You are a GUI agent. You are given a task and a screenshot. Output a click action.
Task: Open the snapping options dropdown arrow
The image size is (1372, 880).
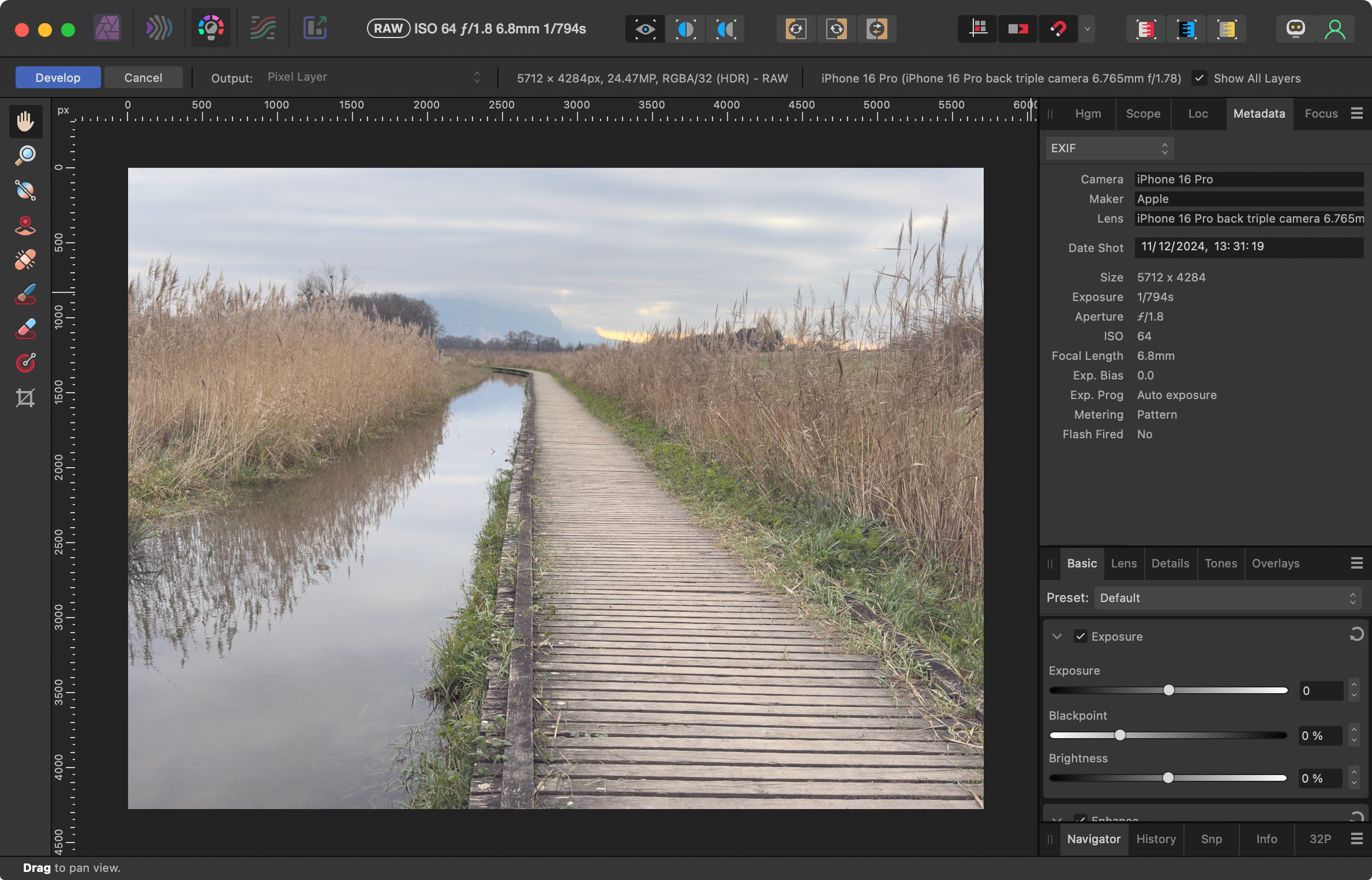(x=1087, y=29)
